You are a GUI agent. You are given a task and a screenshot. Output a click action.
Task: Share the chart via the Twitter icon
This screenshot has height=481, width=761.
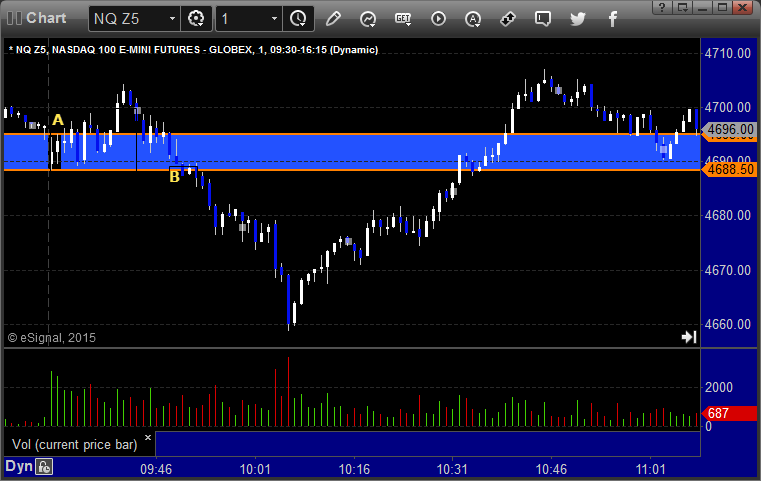pyautogui.click(x=578, y=19)
